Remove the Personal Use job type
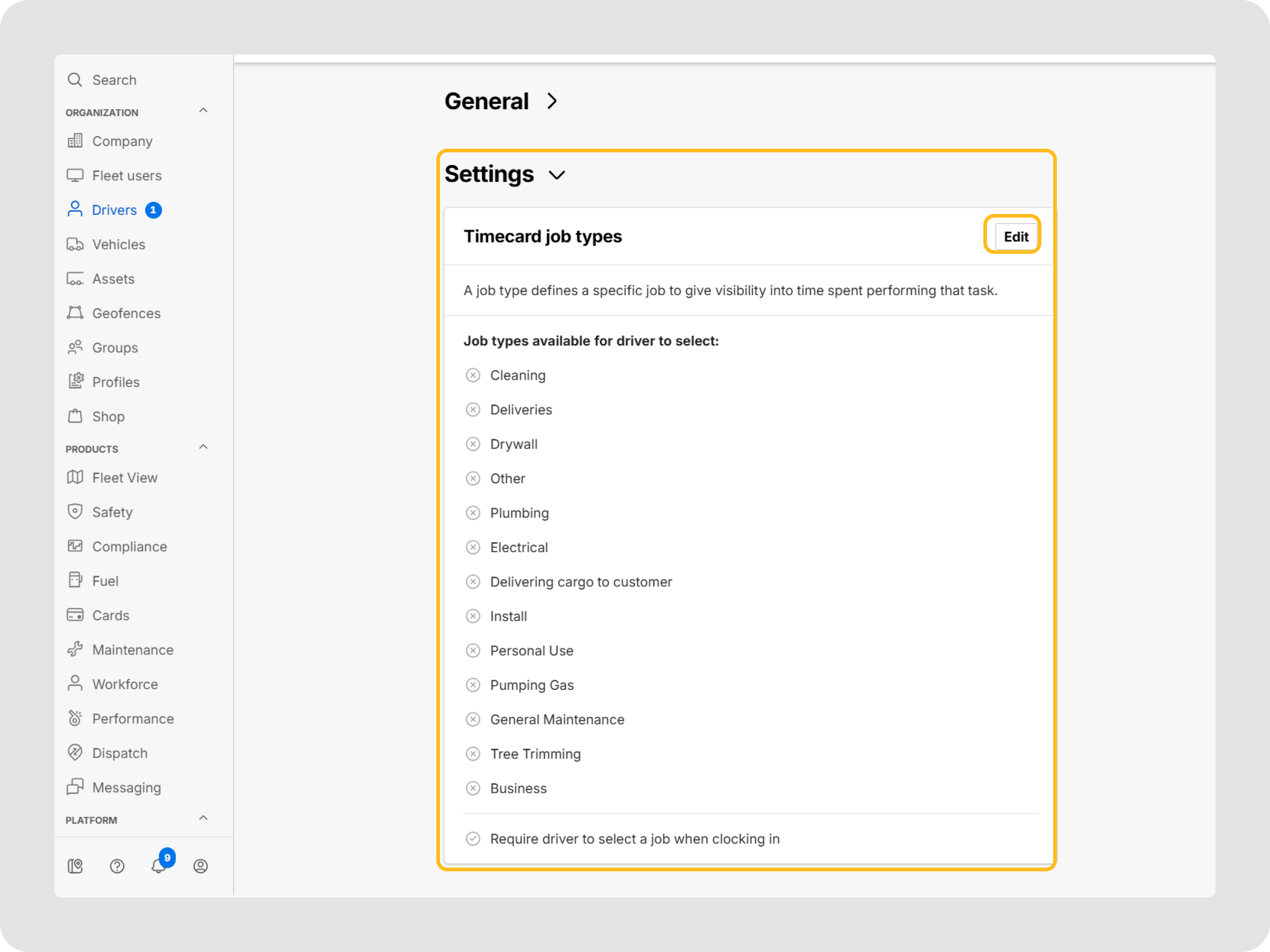This screenshot has height=952, width=1270. click(x=473, y=651)
